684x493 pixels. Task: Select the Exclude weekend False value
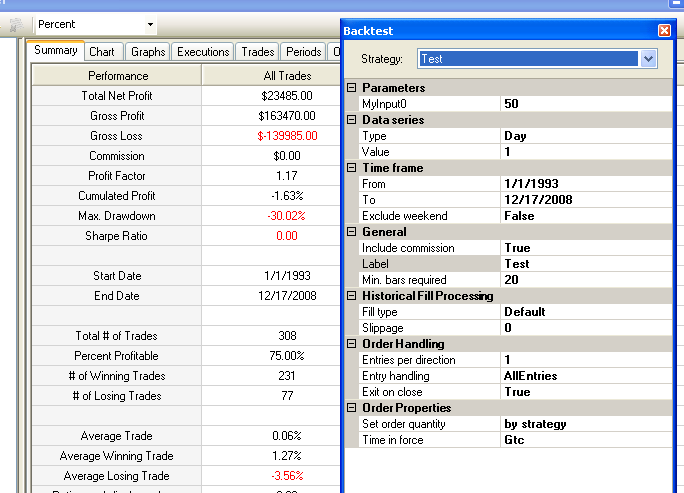586,216
